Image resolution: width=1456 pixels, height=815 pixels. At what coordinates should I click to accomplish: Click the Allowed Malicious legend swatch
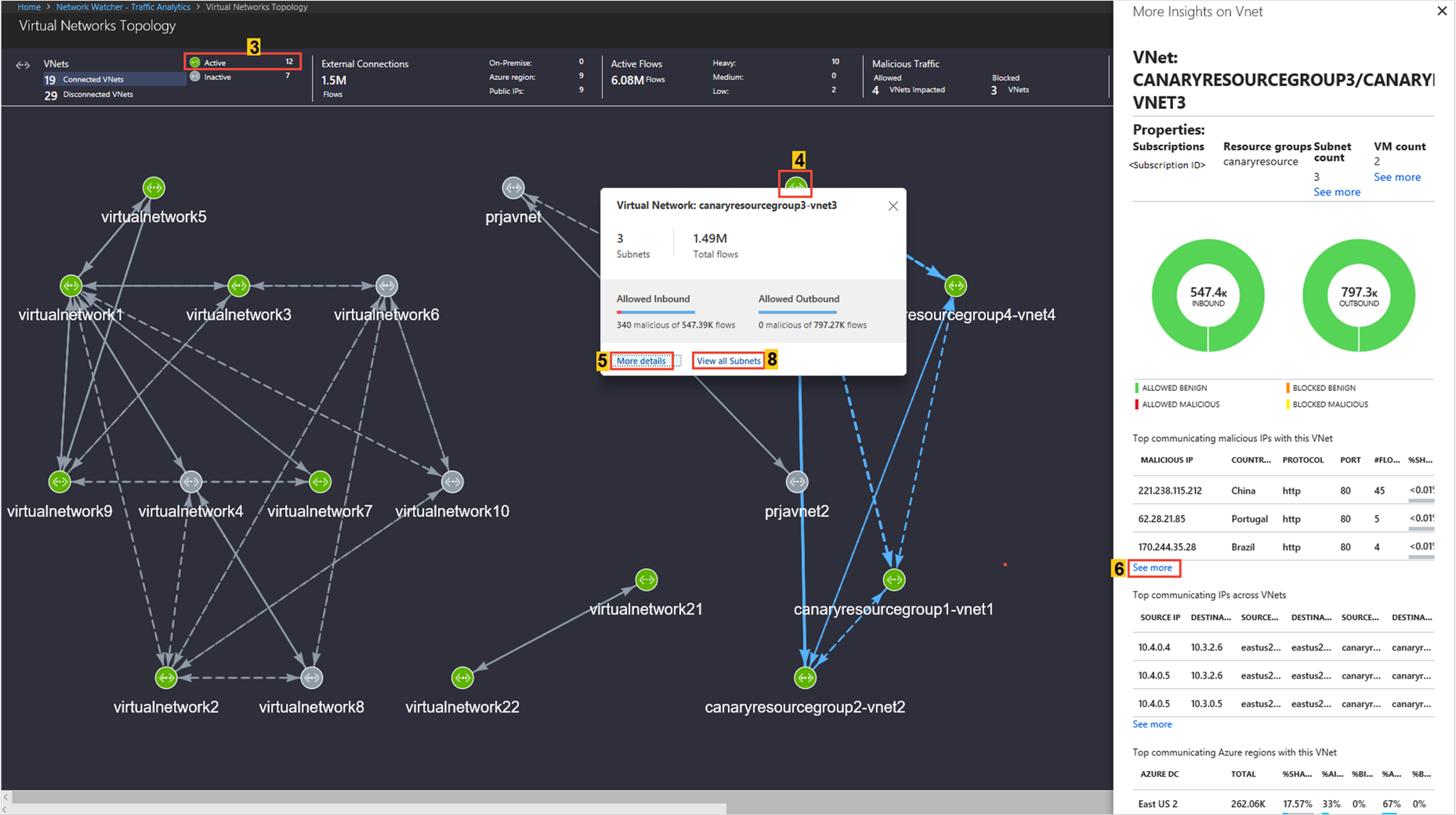point(1136,404)
